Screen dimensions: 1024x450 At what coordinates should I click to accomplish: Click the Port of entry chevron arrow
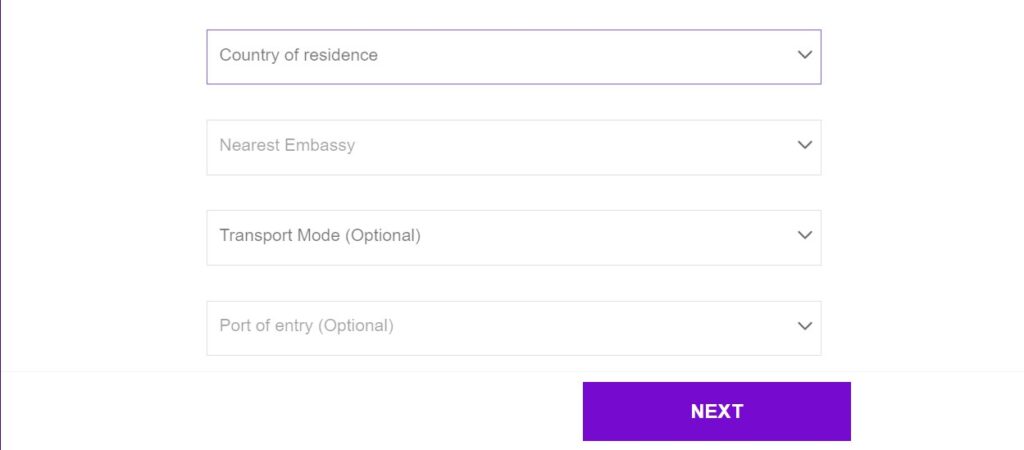point(805,326)
